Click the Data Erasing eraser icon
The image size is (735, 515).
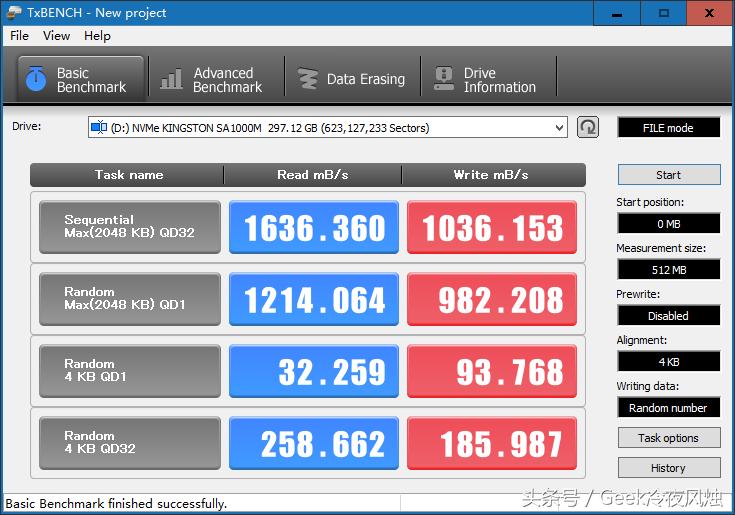[308, 79]
